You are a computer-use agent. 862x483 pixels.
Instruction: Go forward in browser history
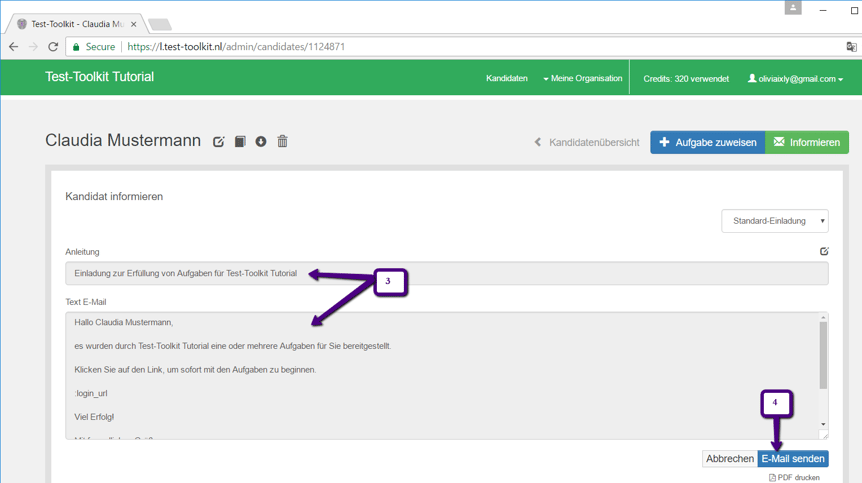coord(33,47)
